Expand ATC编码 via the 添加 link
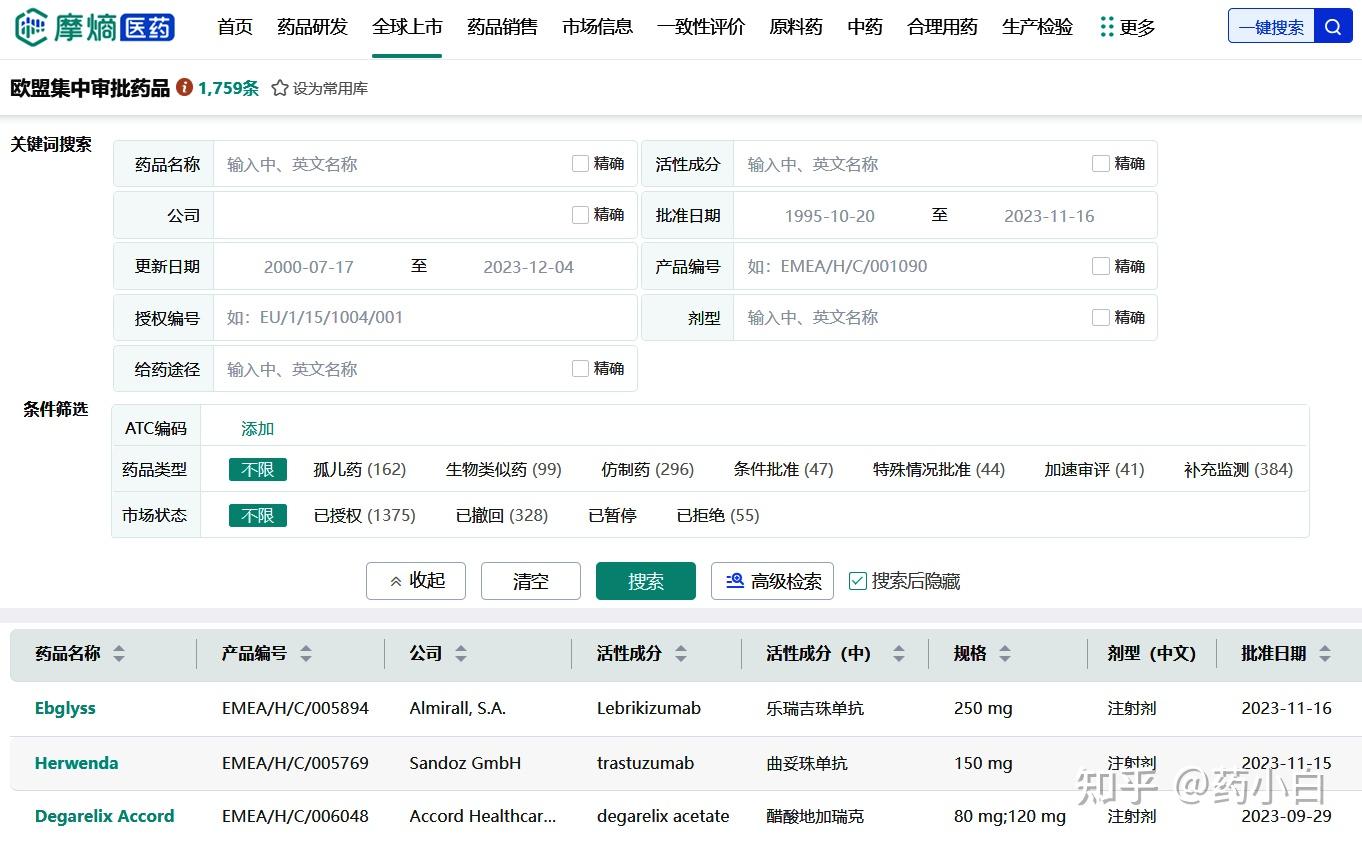The width and height of the screenshot is (1362, 842). pyautogui.click(x=257, y=427)
